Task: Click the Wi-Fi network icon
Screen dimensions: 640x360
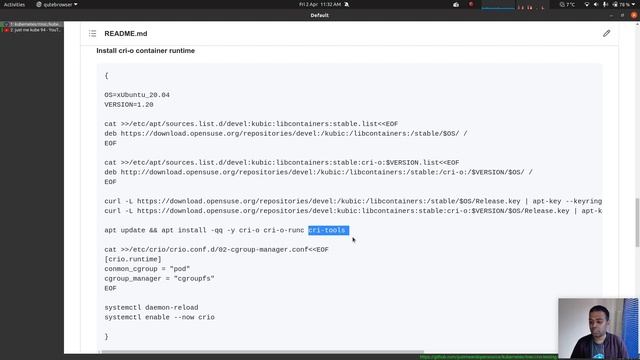Action: (587, 4)
